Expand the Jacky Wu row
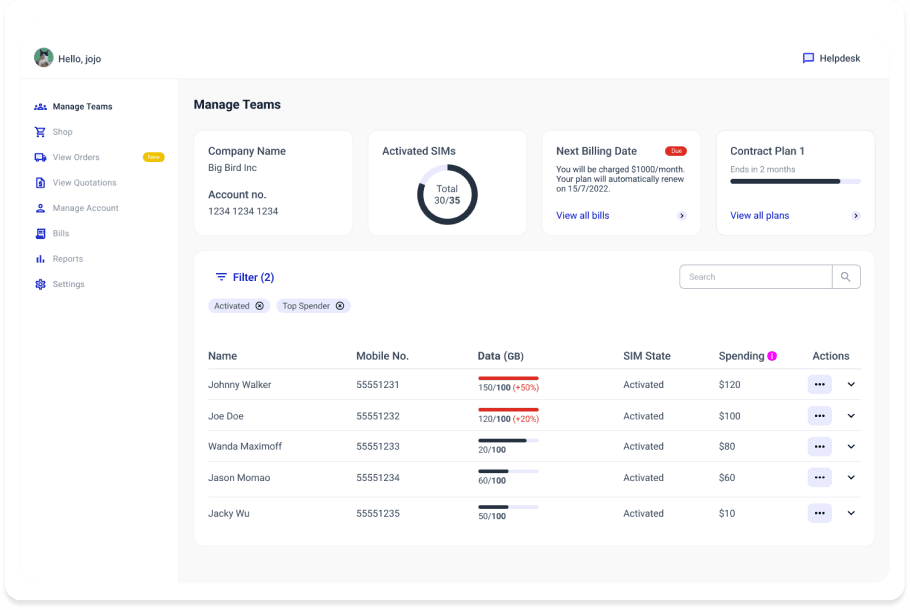Screen dimensions: 910x610 pos(851,513)
